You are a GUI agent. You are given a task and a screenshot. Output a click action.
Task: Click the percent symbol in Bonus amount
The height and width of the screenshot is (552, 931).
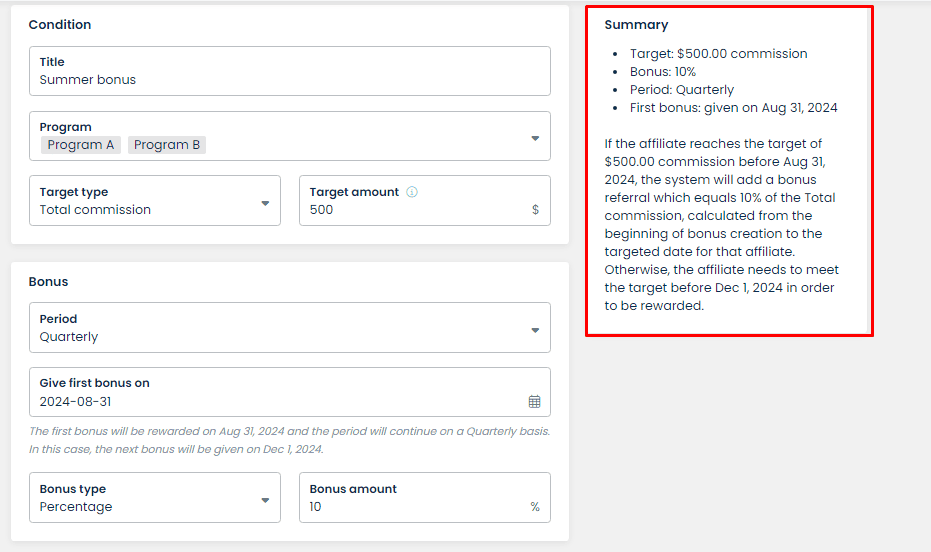(x=535, y=507)
